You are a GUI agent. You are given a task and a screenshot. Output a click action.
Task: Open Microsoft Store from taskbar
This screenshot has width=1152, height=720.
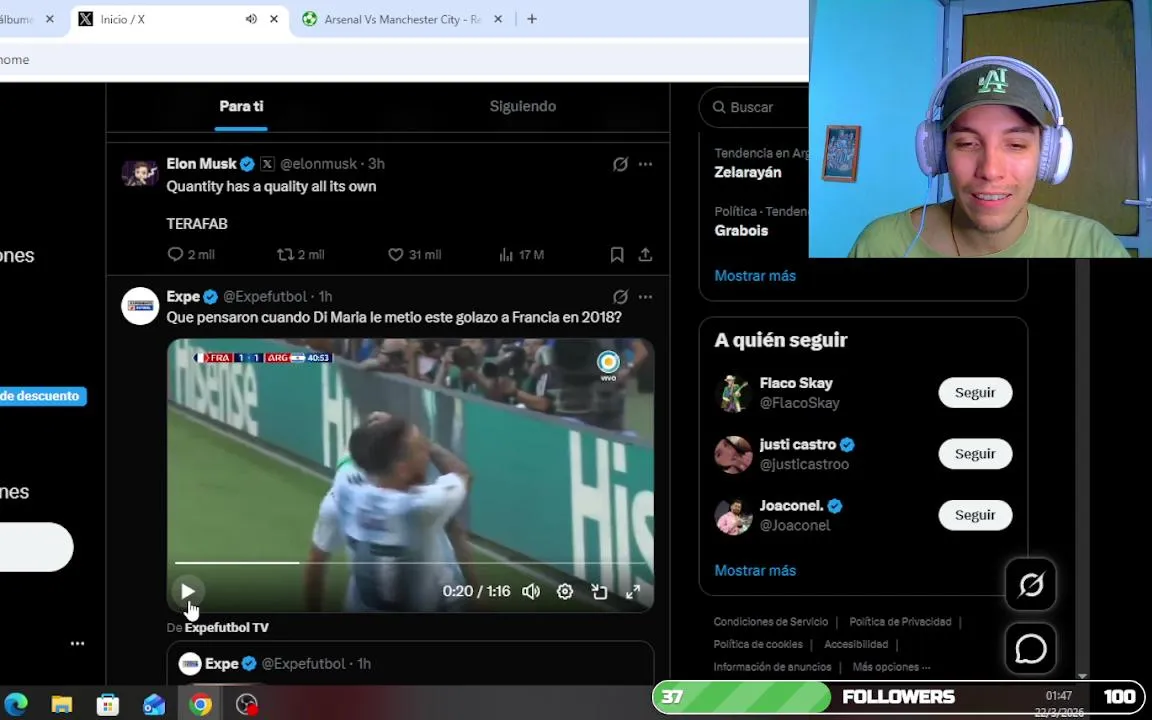point(108,705)
